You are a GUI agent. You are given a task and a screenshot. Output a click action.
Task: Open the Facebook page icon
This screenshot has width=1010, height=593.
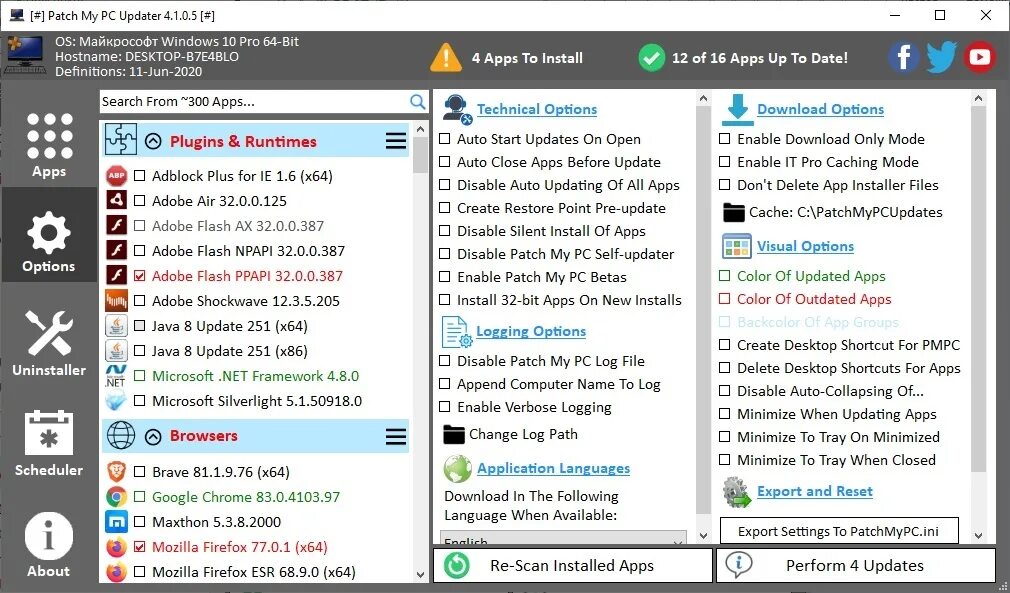click(x=904, y=57)
